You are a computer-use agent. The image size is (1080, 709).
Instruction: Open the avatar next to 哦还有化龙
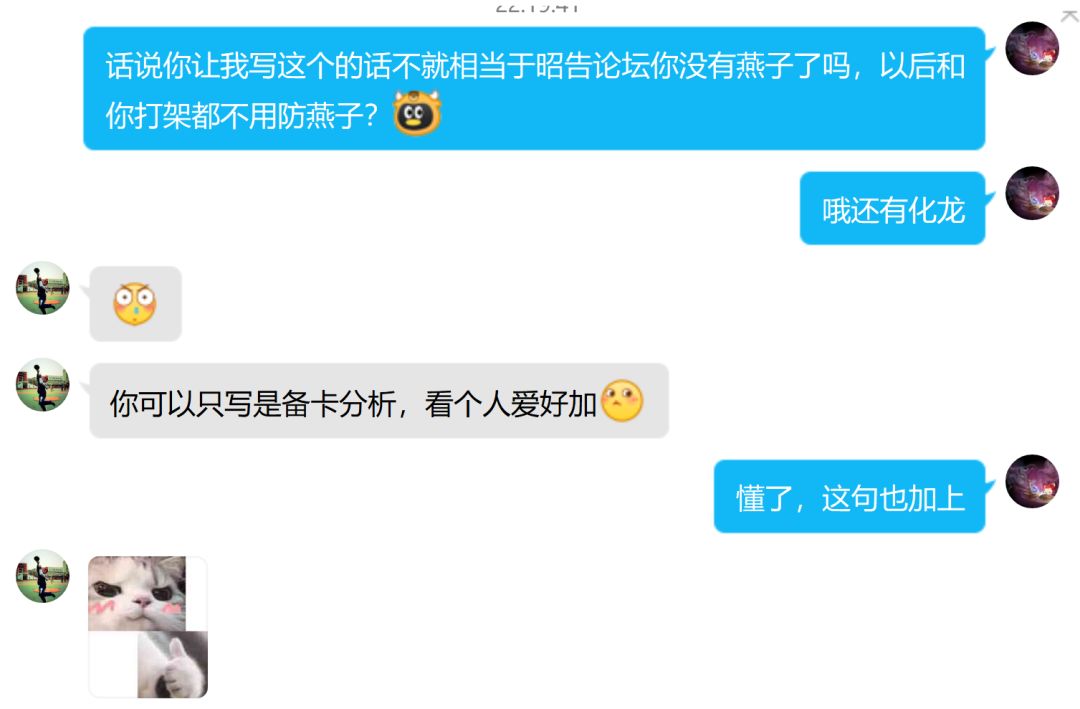pos(1032,193)
